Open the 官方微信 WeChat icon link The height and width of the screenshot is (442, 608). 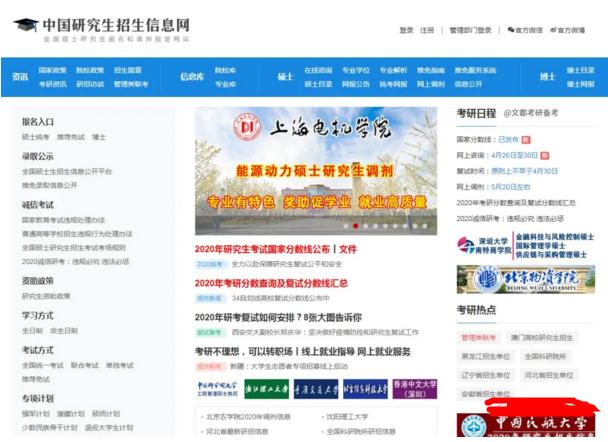[525, 30]
